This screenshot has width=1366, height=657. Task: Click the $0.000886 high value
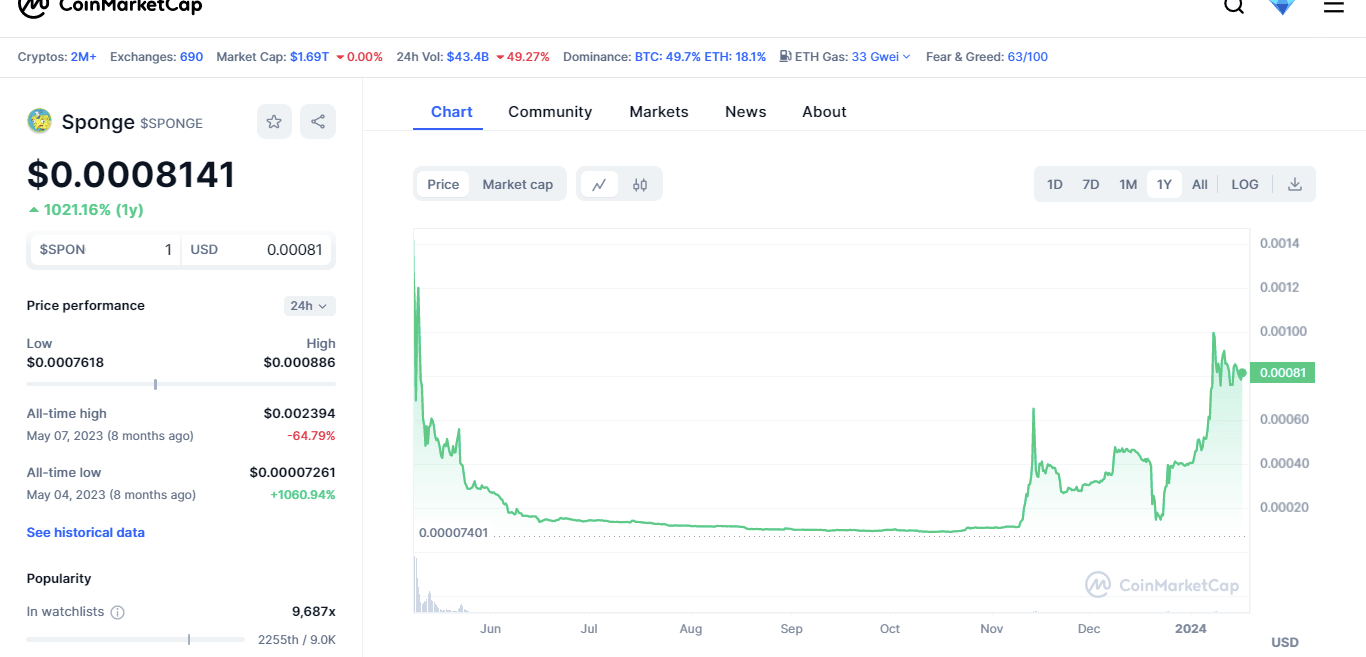(x=299, y=362)
